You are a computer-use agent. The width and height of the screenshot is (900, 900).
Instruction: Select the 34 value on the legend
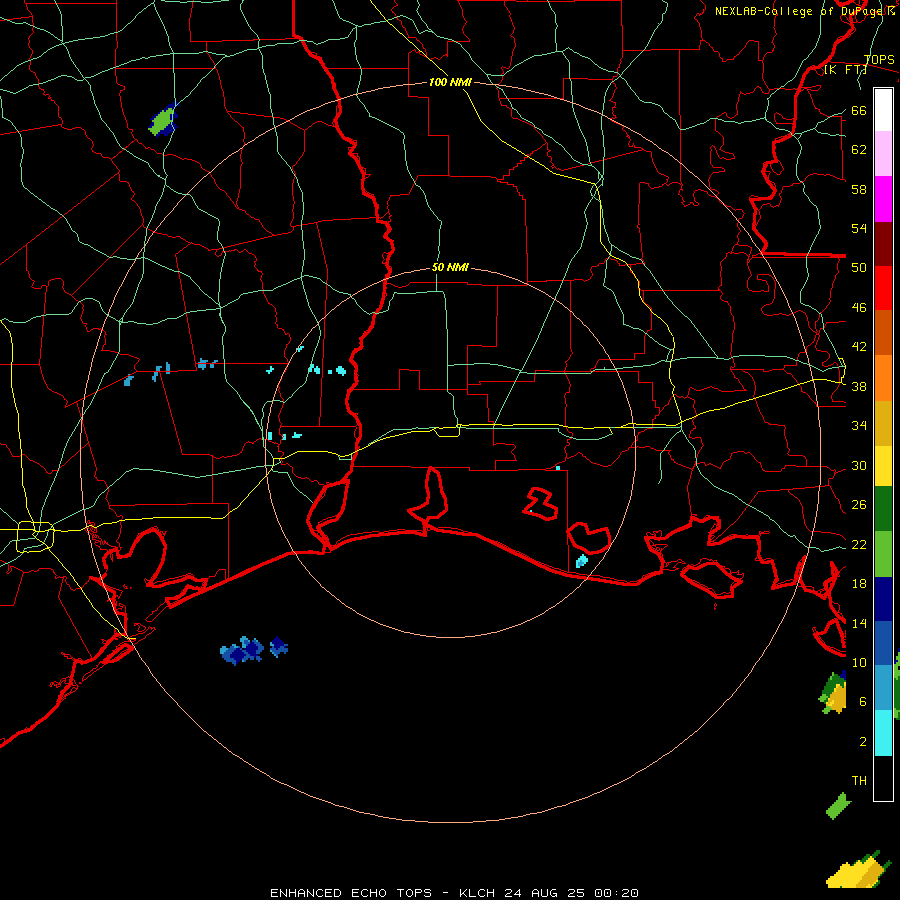coord(859,426)
